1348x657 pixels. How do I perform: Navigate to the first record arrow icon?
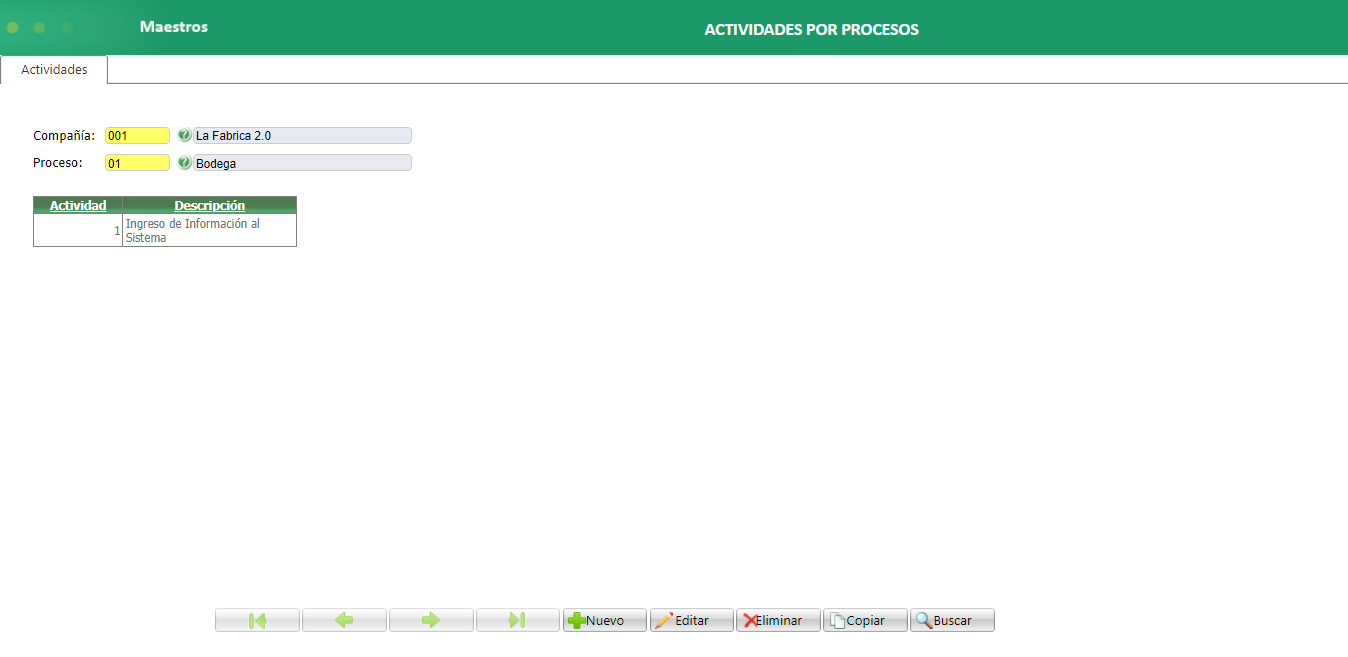pos(256,620)
